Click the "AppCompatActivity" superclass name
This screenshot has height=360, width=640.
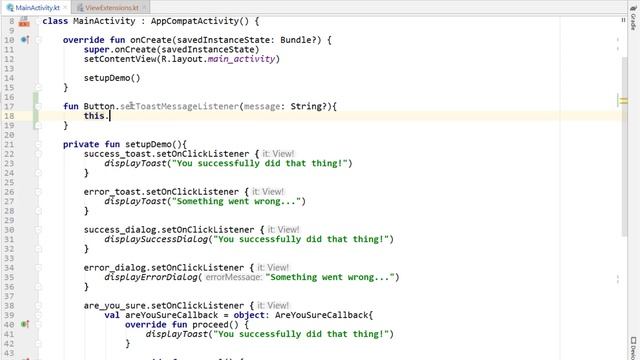[x=194, y=21]
